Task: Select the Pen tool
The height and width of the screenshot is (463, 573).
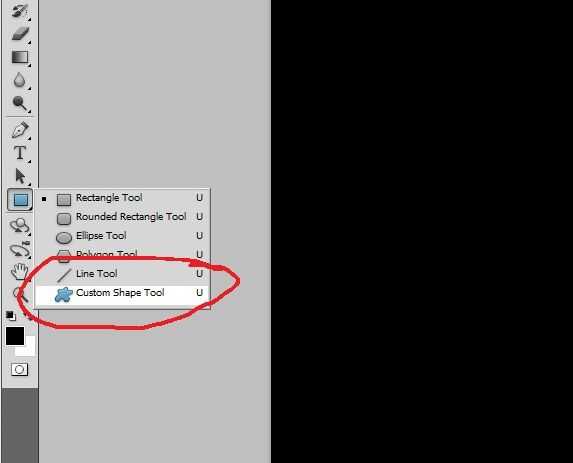Action: (x=20, y=130)
